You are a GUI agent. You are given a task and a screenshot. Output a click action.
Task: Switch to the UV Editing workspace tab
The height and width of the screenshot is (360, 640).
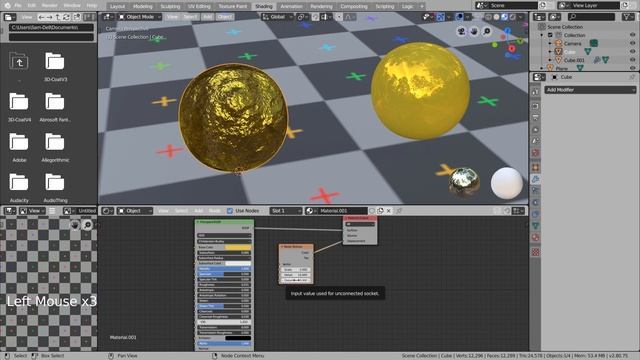(199, 7)
